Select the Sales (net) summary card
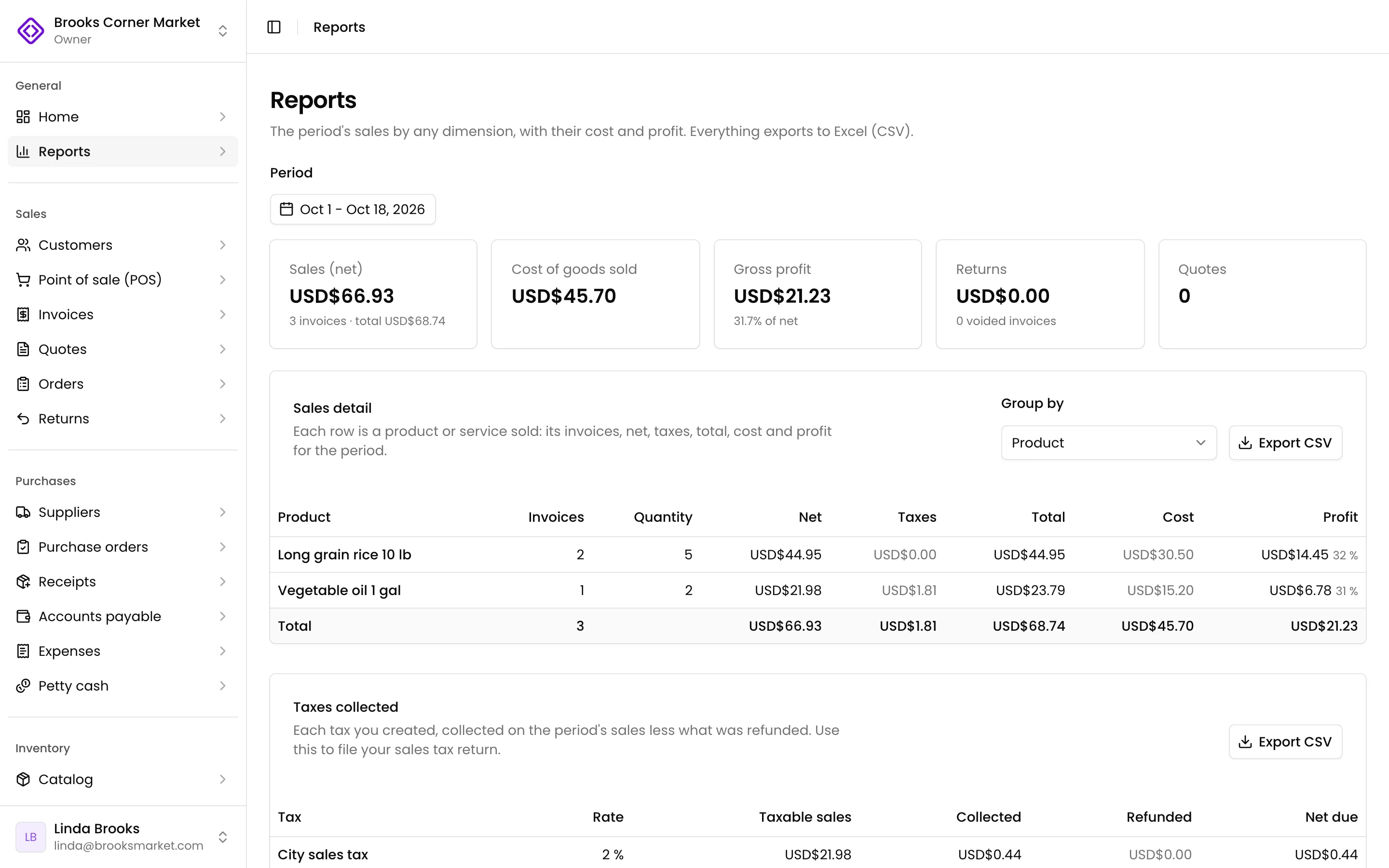 (x=373, y=294)
